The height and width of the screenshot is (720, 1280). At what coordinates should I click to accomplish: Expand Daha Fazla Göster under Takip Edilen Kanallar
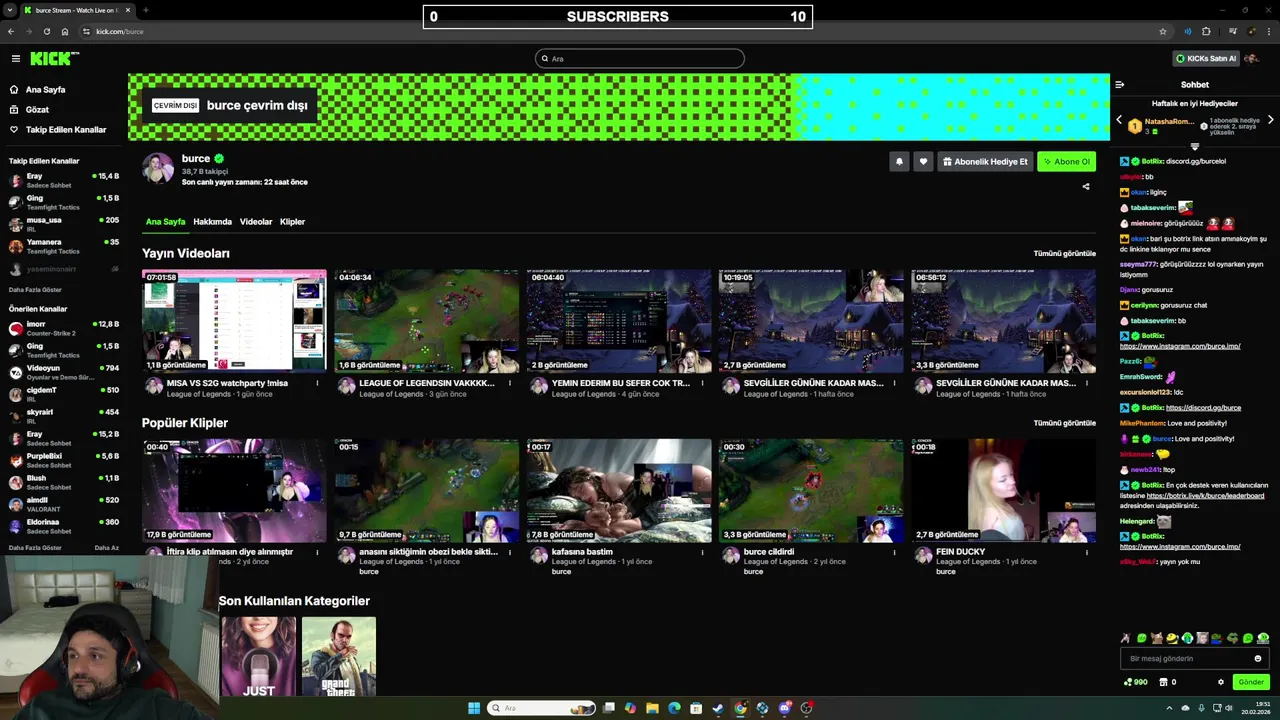[35, 290]
